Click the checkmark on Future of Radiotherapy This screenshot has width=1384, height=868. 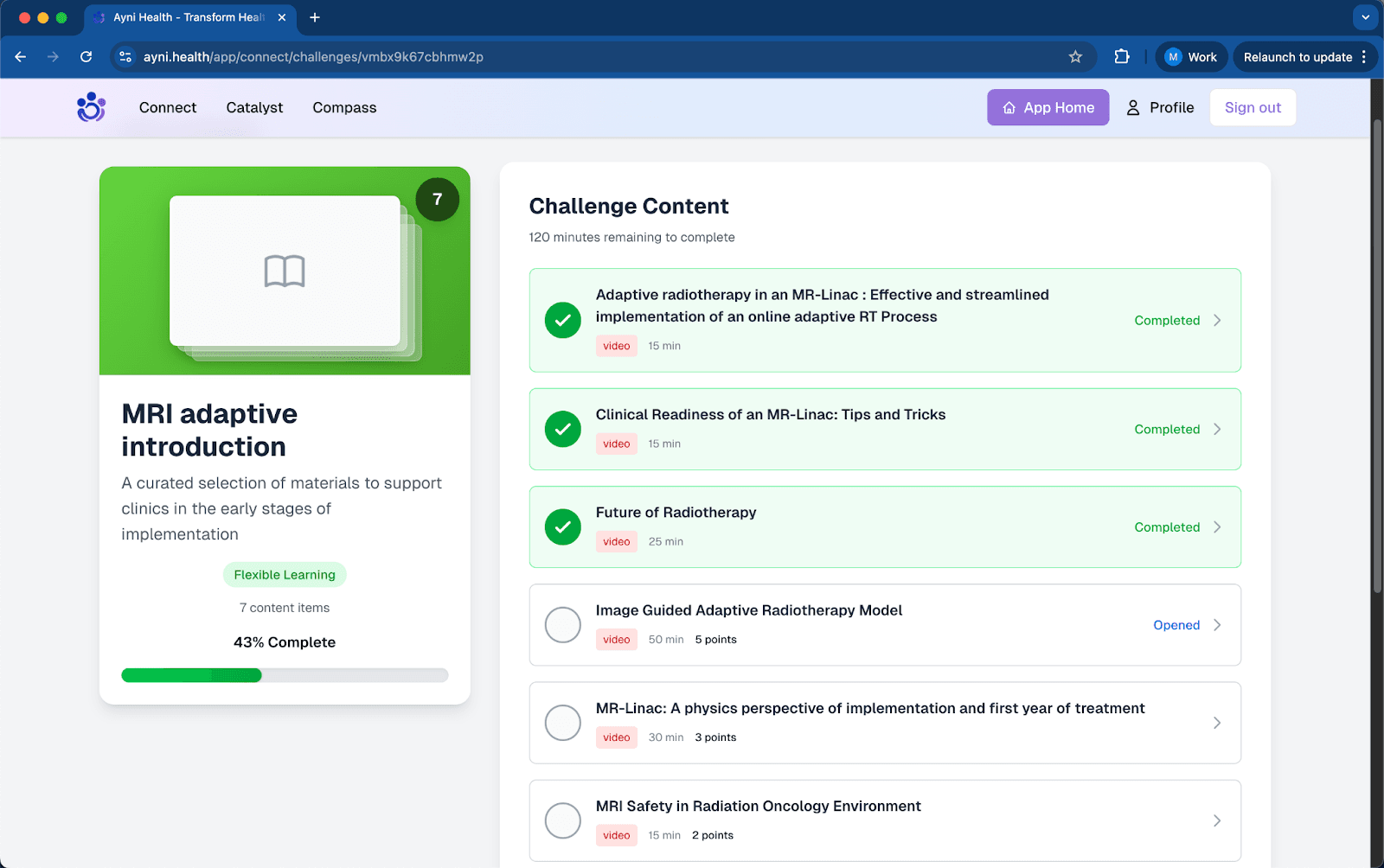[x=562, y=527]
